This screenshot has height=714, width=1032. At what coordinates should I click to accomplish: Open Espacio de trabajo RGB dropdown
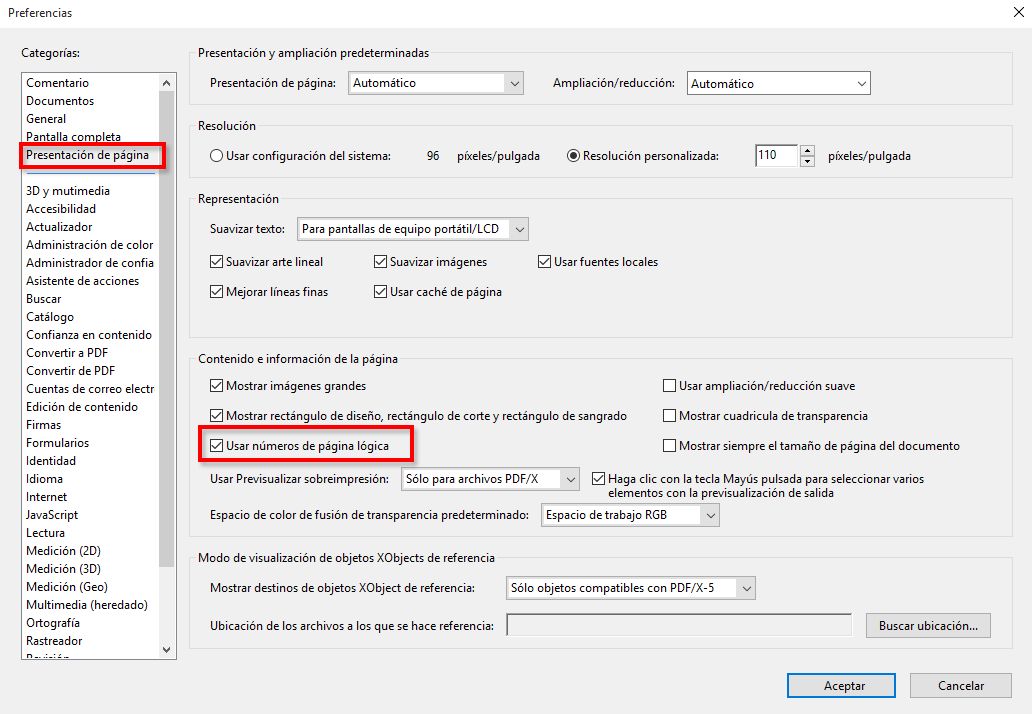click(x=631, y=515)
